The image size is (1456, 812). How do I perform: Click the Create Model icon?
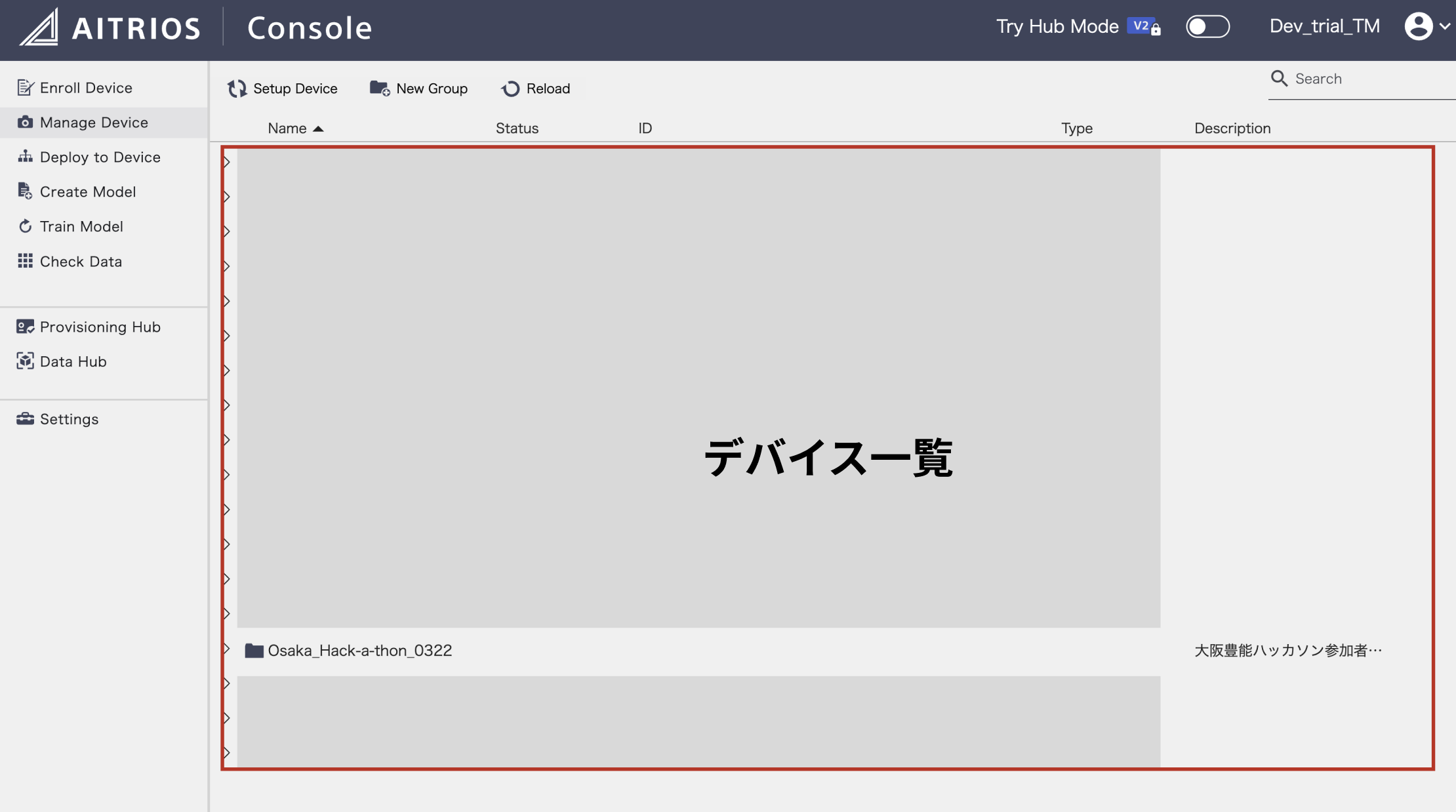(25, 192)
